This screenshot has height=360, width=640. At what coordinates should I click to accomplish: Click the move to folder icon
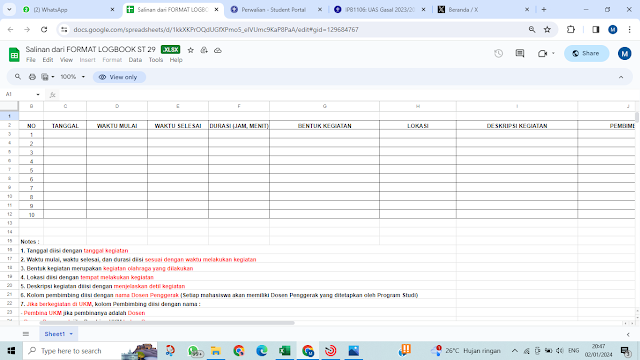click(x=204, y=50)
